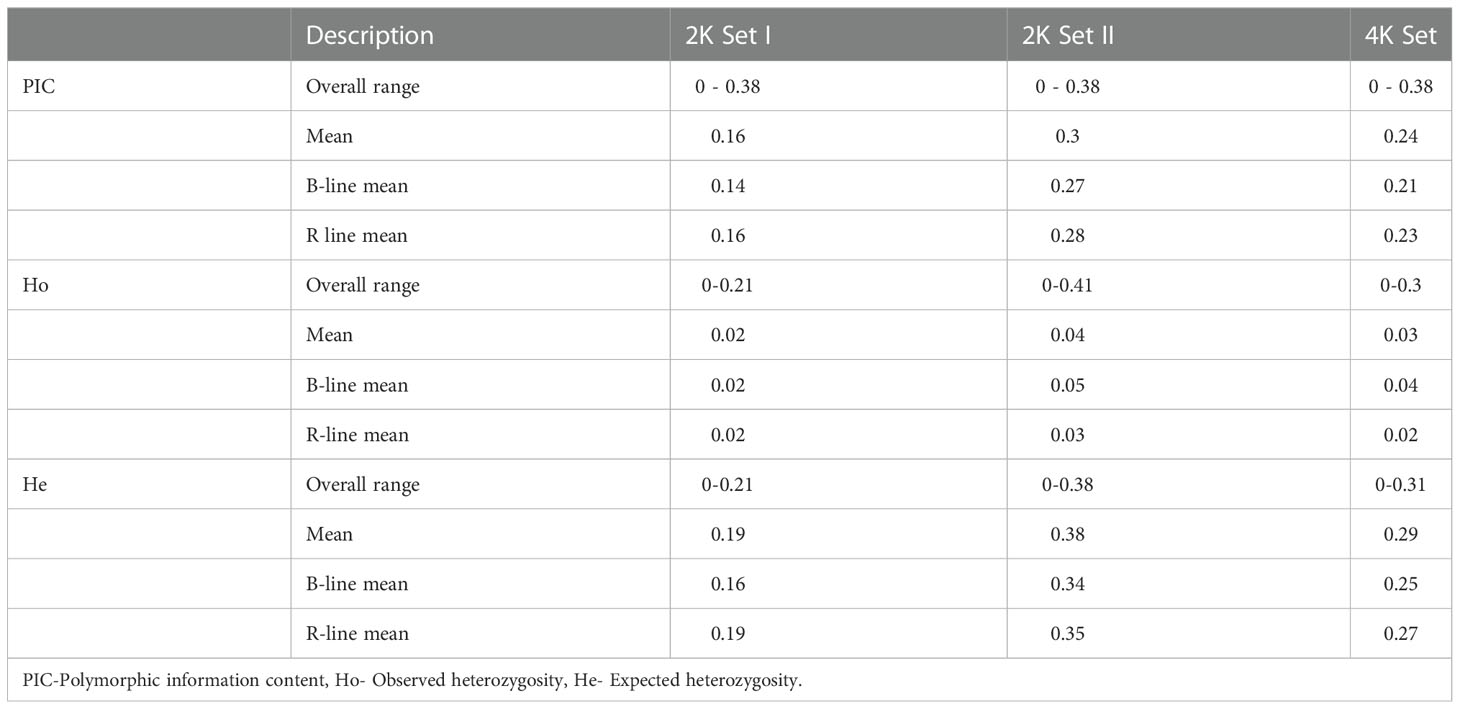Screen dimensions: 1460x709
Task: Click the 4K Set column header
Action: click(x=1401, y=36)
